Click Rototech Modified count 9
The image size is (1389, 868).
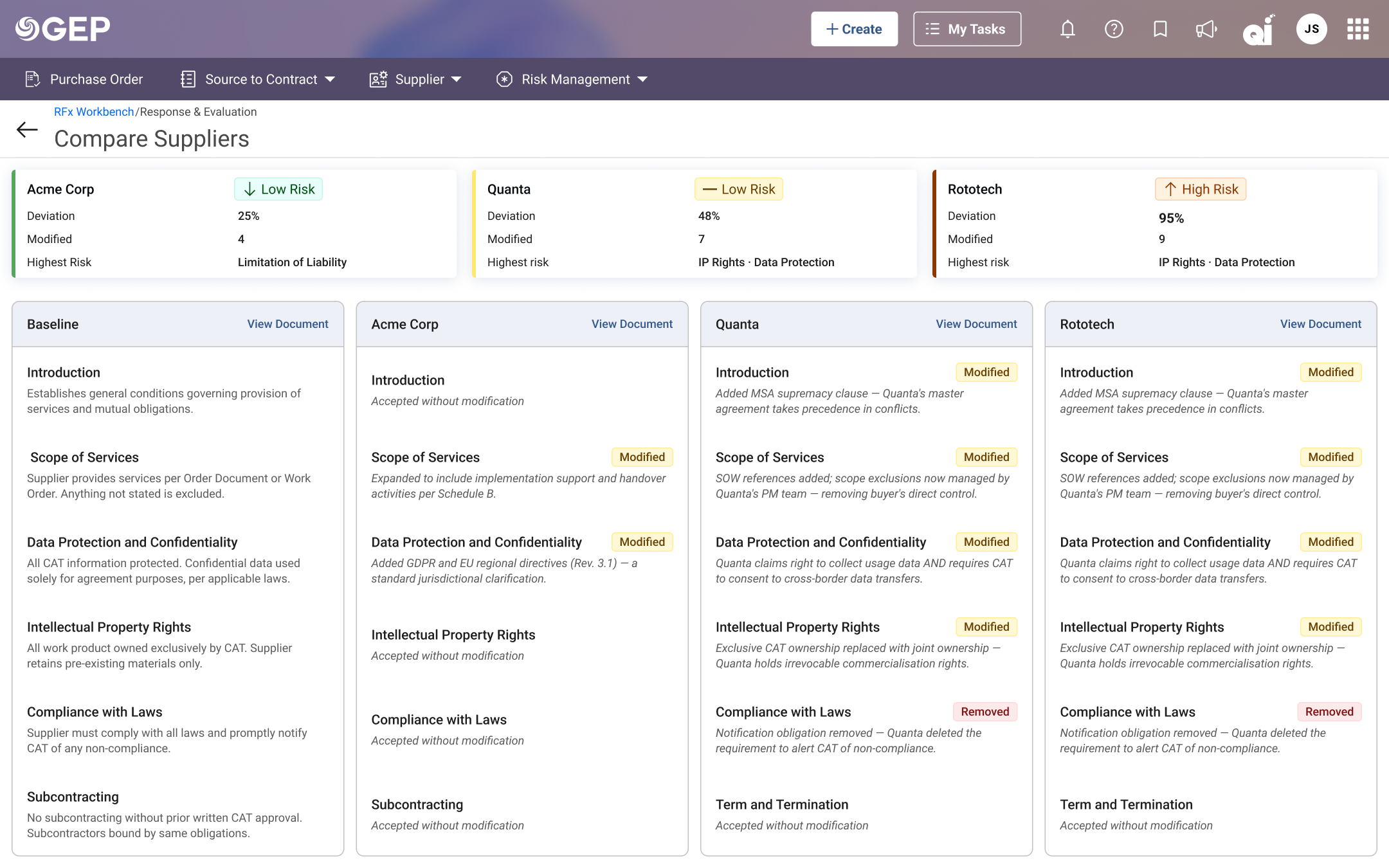point(1162,239)
